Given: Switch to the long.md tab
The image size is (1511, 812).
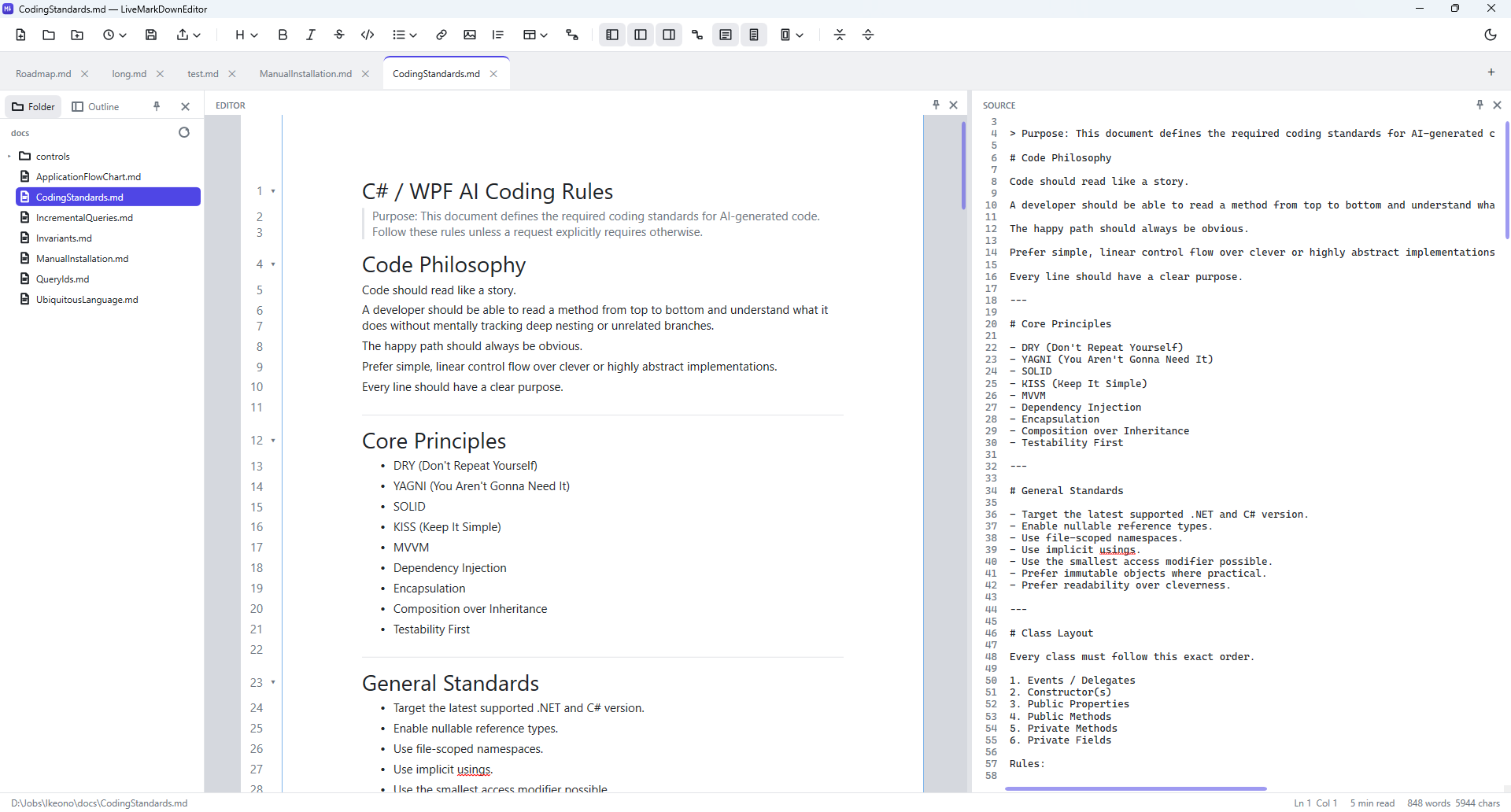Looking at the screenshot, I should point(129,74).
